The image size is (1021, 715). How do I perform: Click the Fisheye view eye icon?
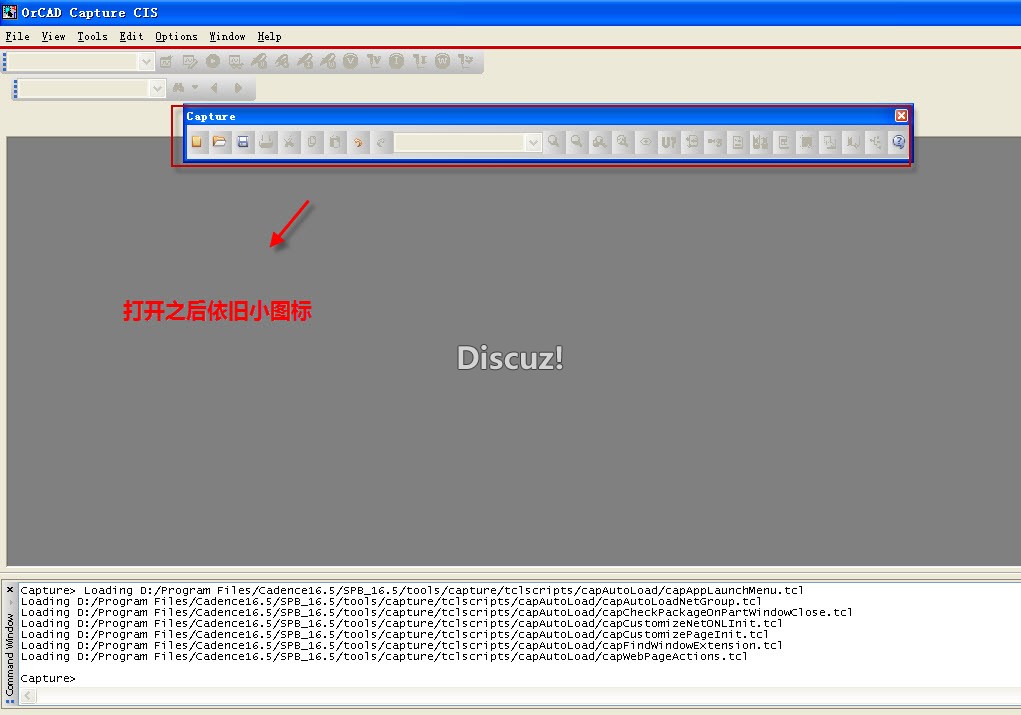645,142
